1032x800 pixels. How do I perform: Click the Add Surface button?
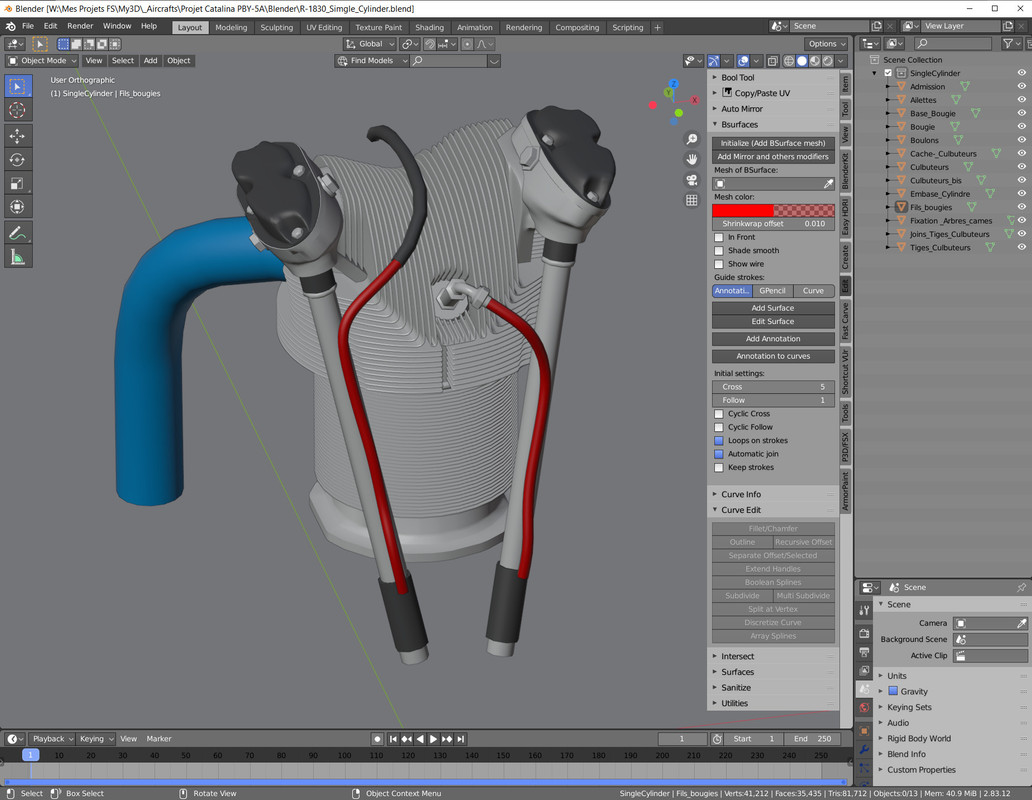(773, 308)
